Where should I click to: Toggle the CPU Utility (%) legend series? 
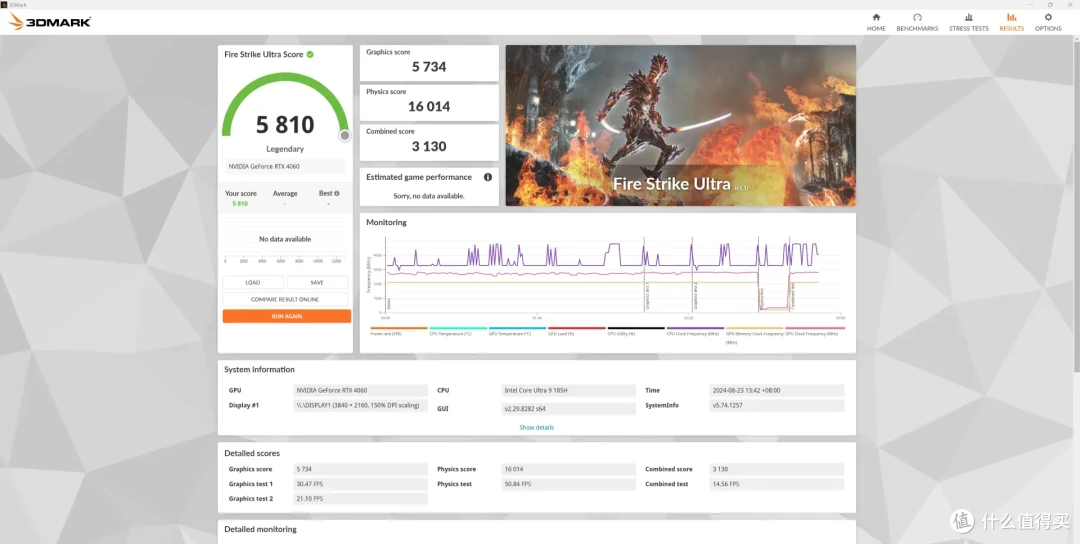pos(636,331)
